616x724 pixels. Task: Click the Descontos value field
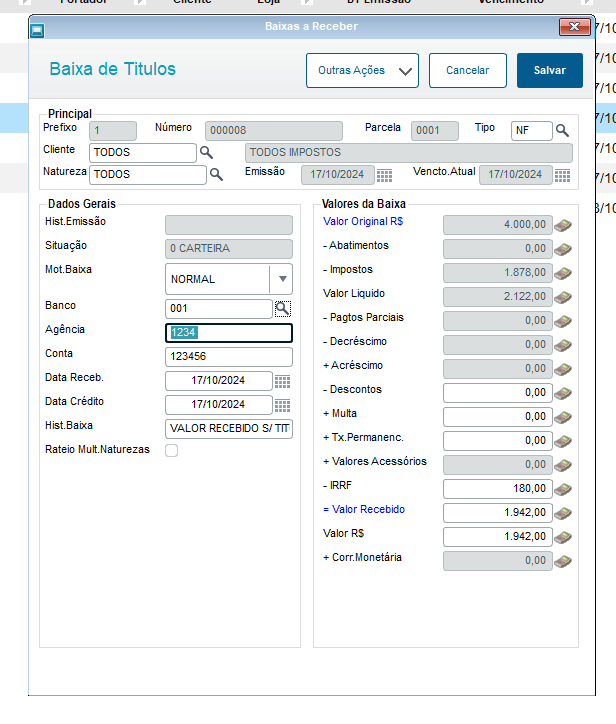pos(497,393)
